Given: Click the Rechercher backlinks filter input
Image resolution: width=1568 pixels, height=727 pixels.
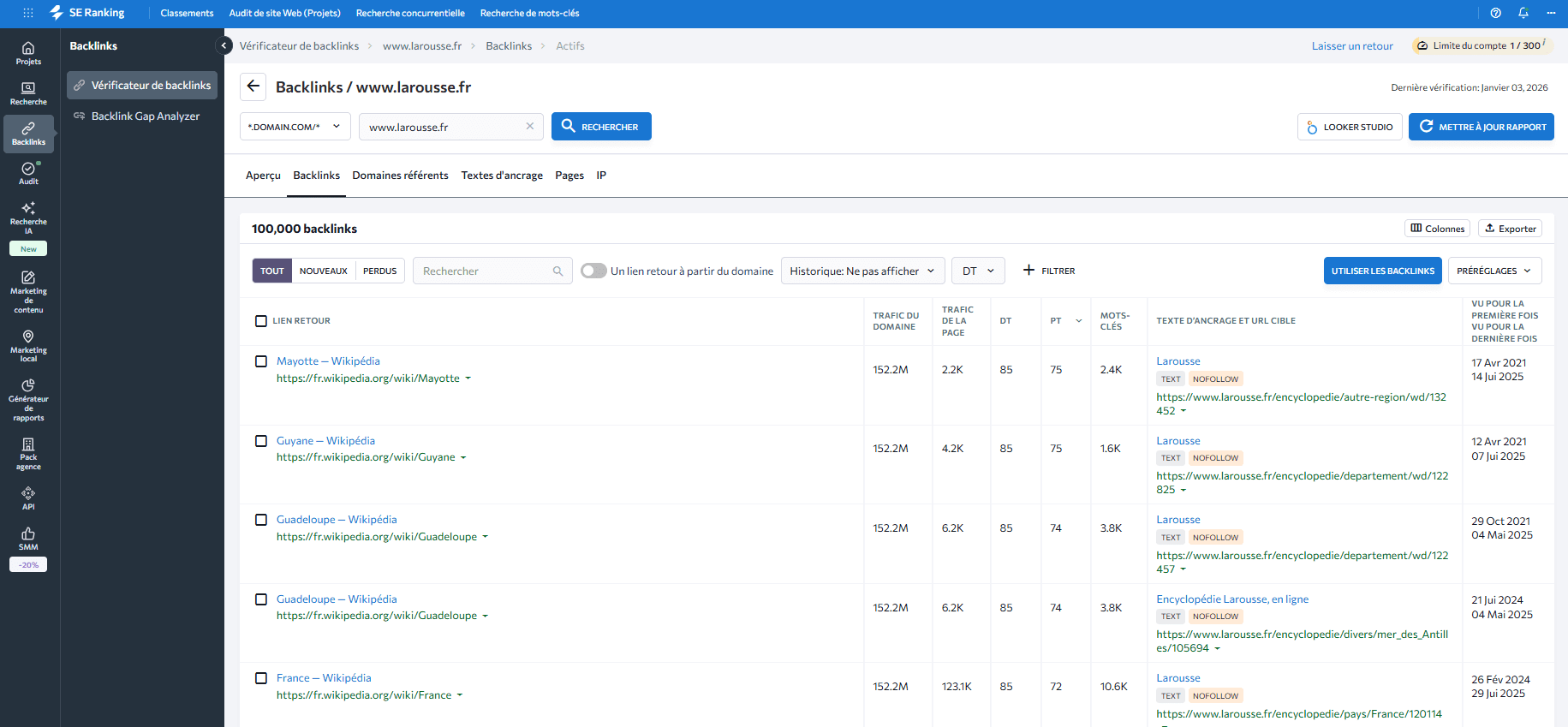Looking at the screenshot, I should (486, 271).
